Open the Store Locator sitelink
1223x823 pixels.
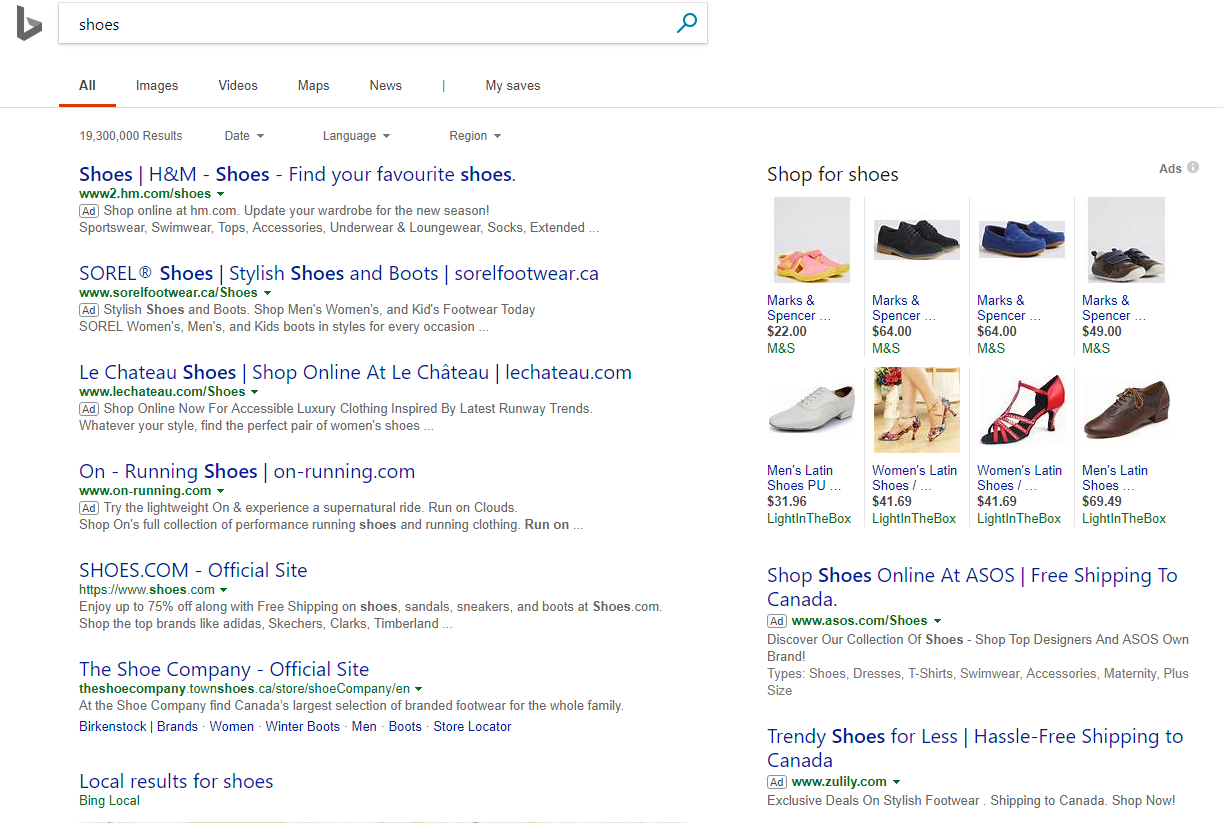click(x=472, y=727)
